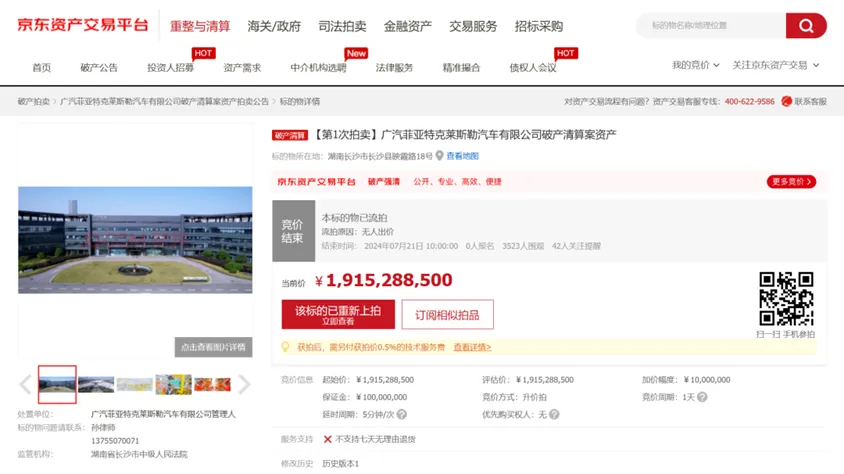The width and height of the screenshot is (844, 474).
Task: Open the 历史版本1 link
Action: pyautogui.click(x=340, y=463)
